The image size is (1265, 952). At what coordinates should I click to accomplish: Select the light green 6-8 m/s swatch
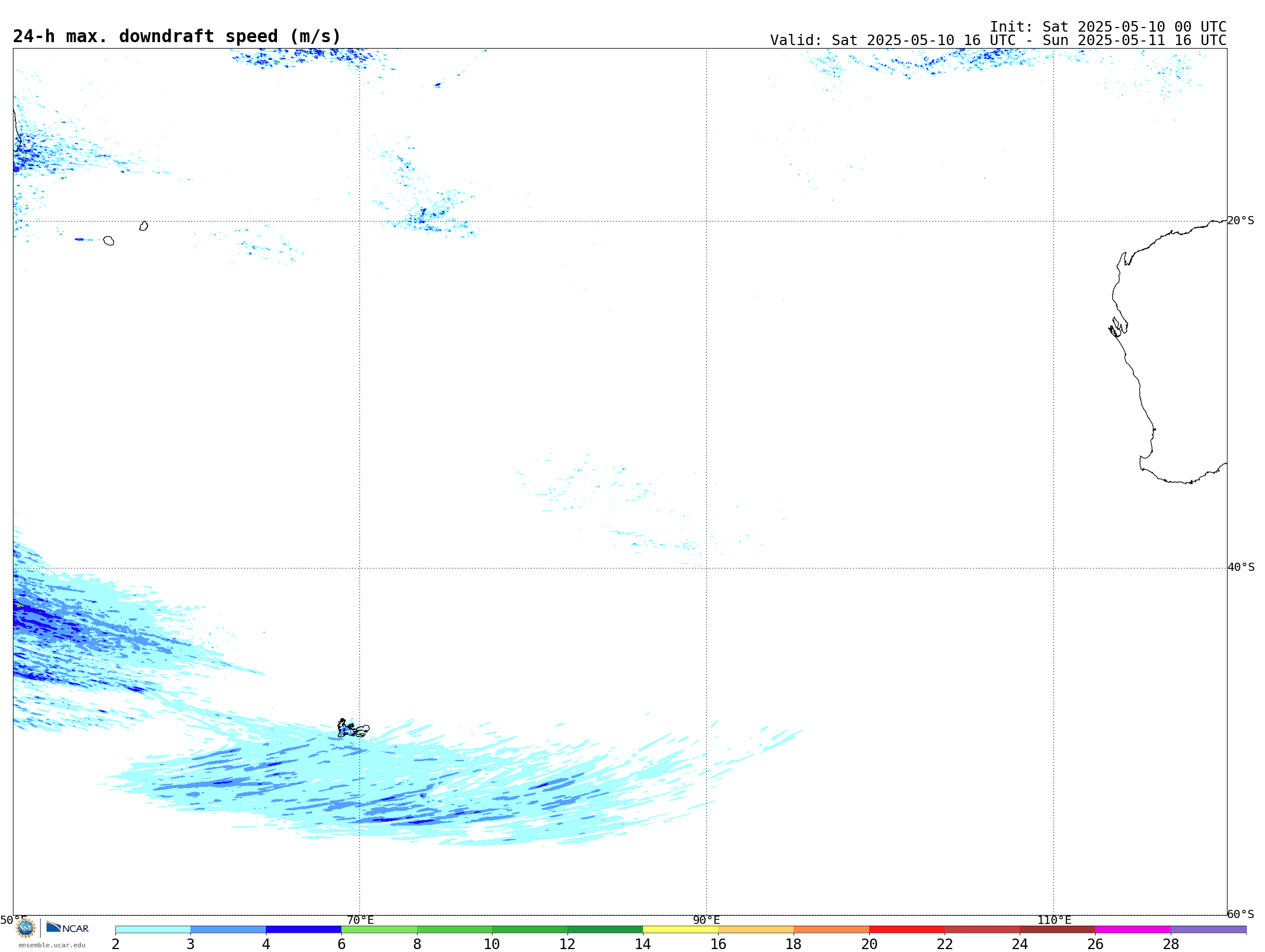point(379,930)
